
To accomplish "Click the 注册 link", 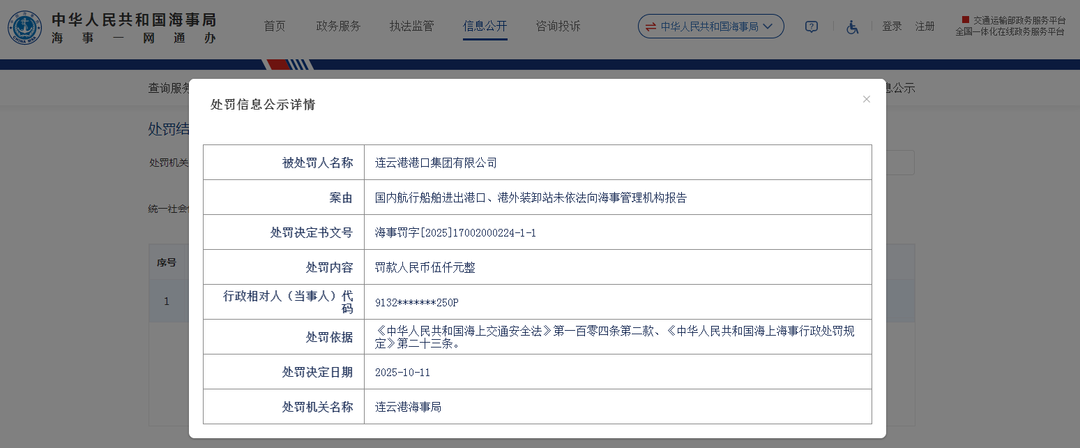I will pyautogui.click(x=925, y=26).
